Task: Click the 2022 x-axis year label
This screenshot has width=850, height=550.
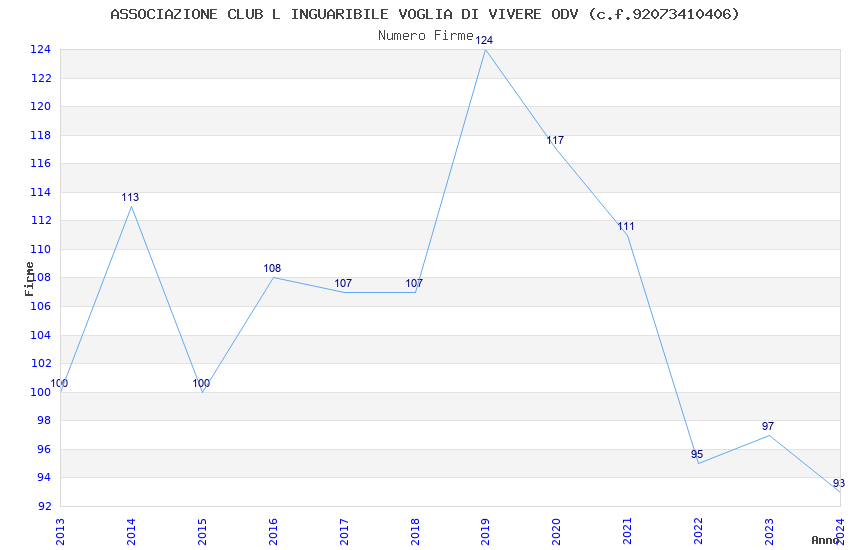Action: (699, 532)
